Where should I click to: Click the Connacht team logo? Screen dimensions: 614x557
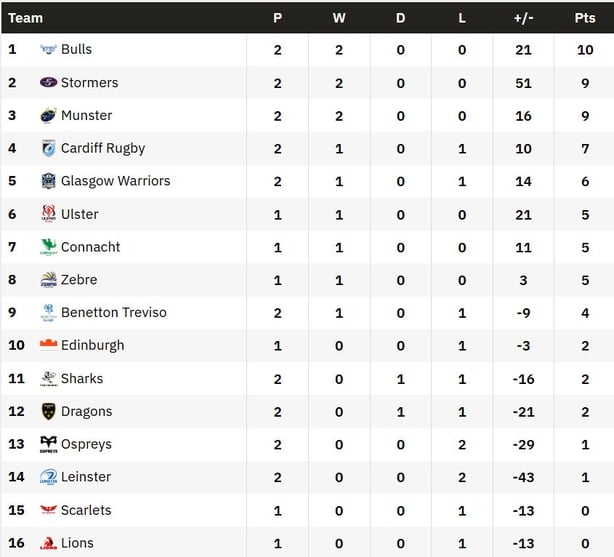pos(48,247)
